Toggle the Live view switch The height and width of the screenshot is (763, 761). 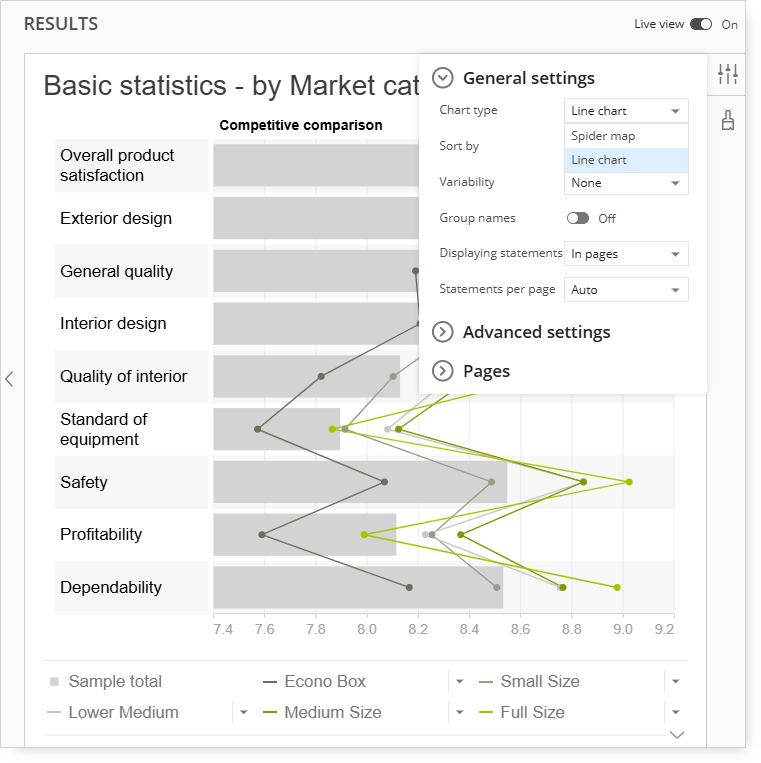tap(701, 24)
